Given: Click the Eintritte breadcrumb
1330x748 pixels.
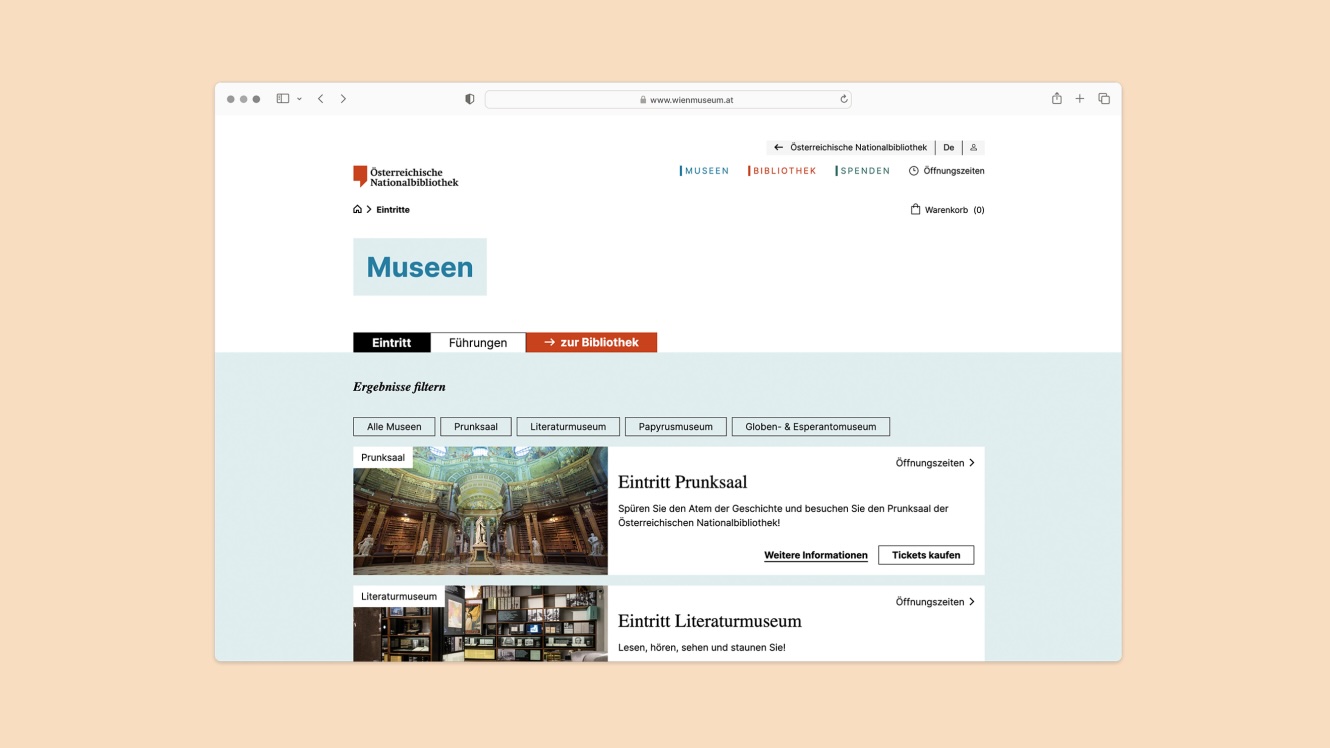Looking at the screenshot, I should click(x=393, y=210).
